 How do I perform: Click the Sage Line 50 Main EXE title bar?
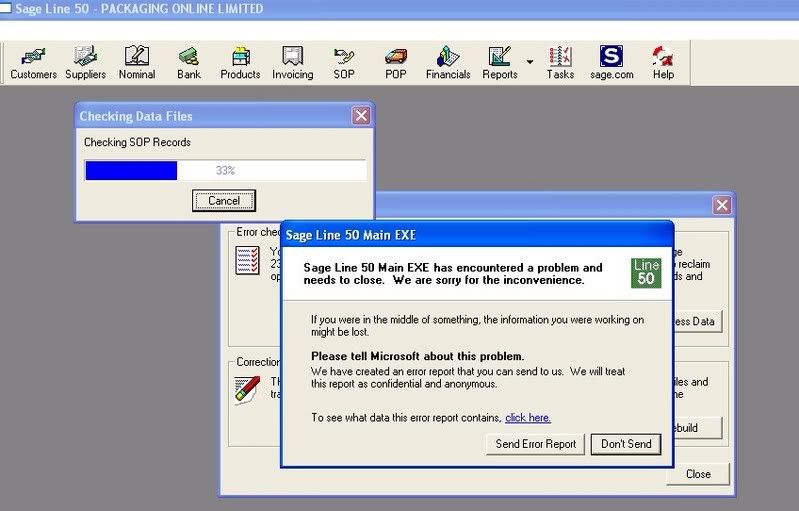[477, 235]
